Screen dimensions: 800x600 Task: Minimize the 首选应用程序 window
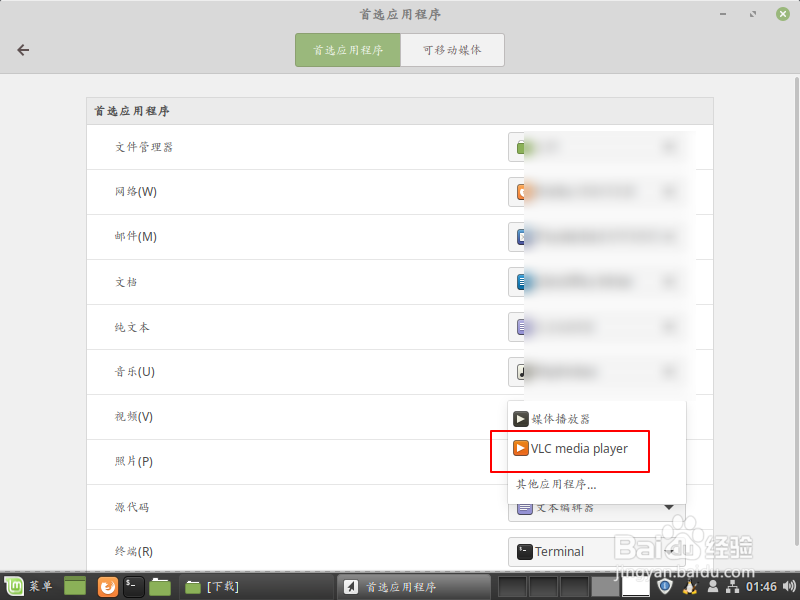pyautogui.click(x=723, y=14)
